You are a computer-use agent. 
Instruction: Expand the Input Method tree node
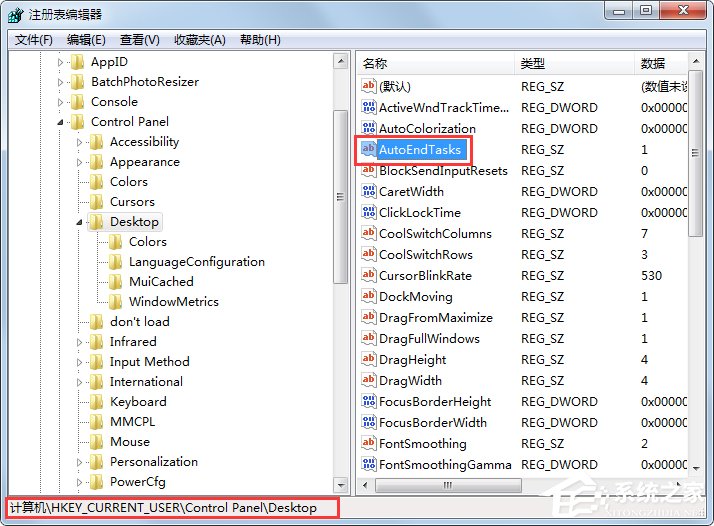79,362
